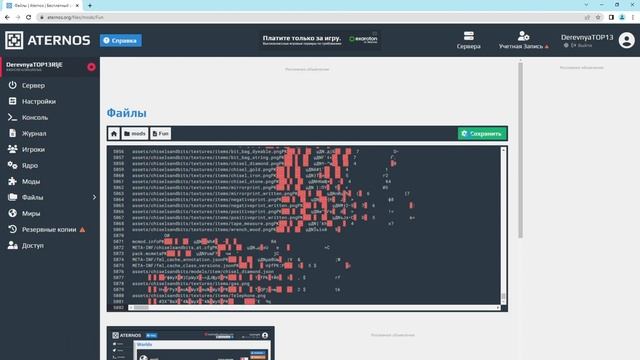Click the Выйти logout link
The width and height of the screenshot is (640, 360).
coord(582,45)
